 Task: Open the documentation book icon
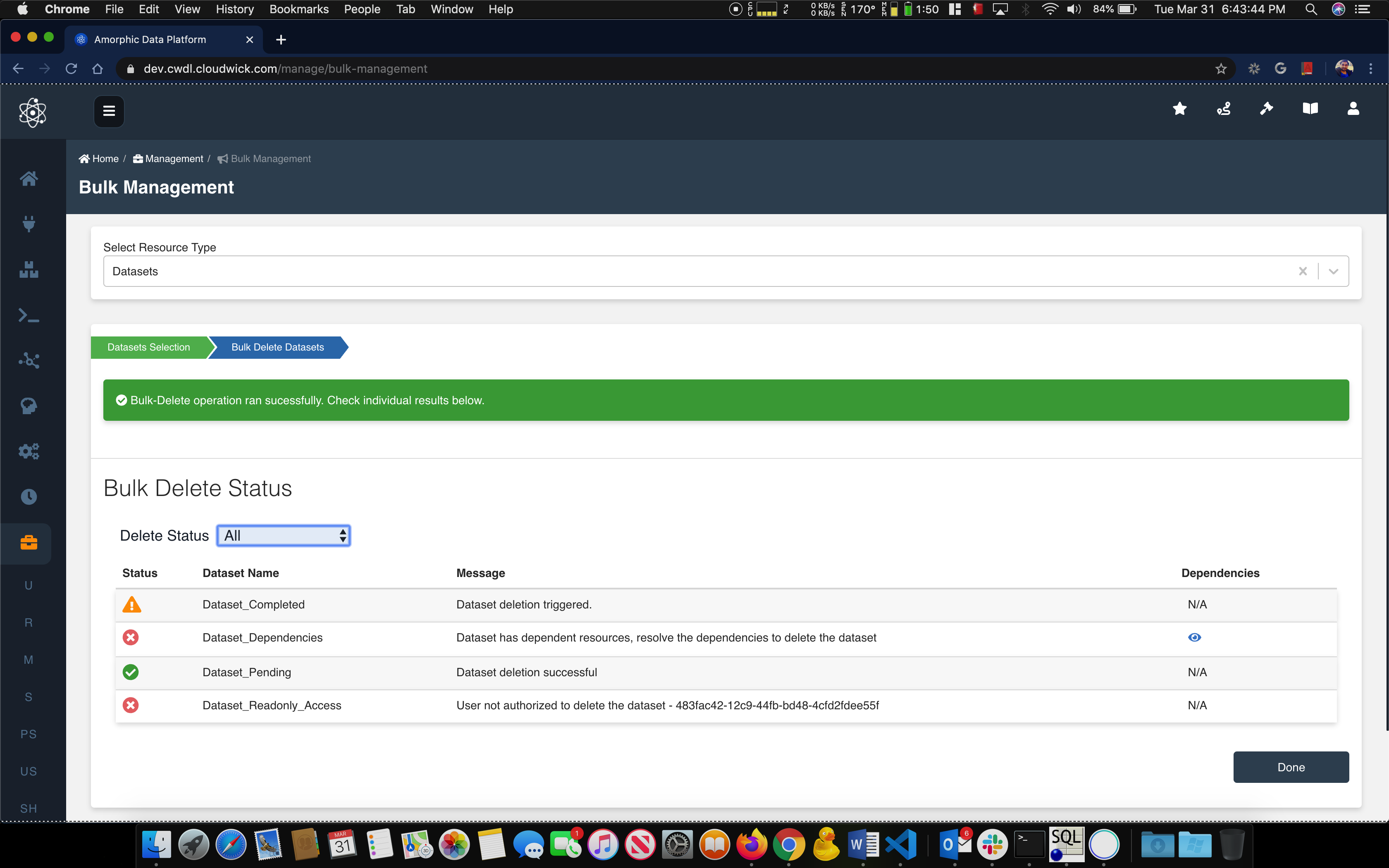[x=1310, y=109]
